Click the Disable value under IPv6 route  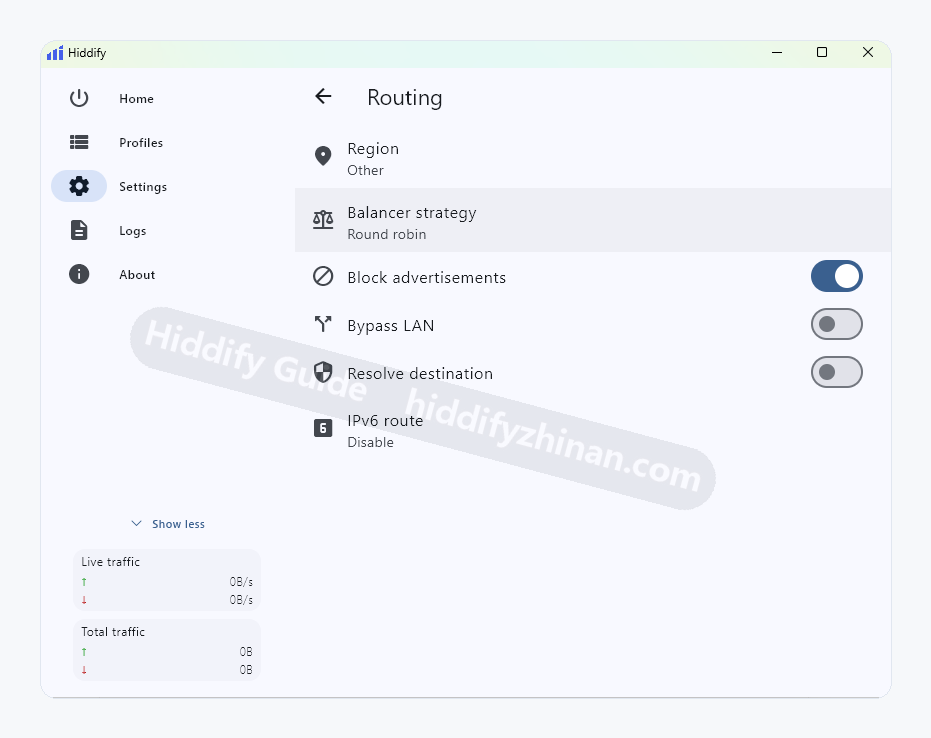(x=370, y=442)
